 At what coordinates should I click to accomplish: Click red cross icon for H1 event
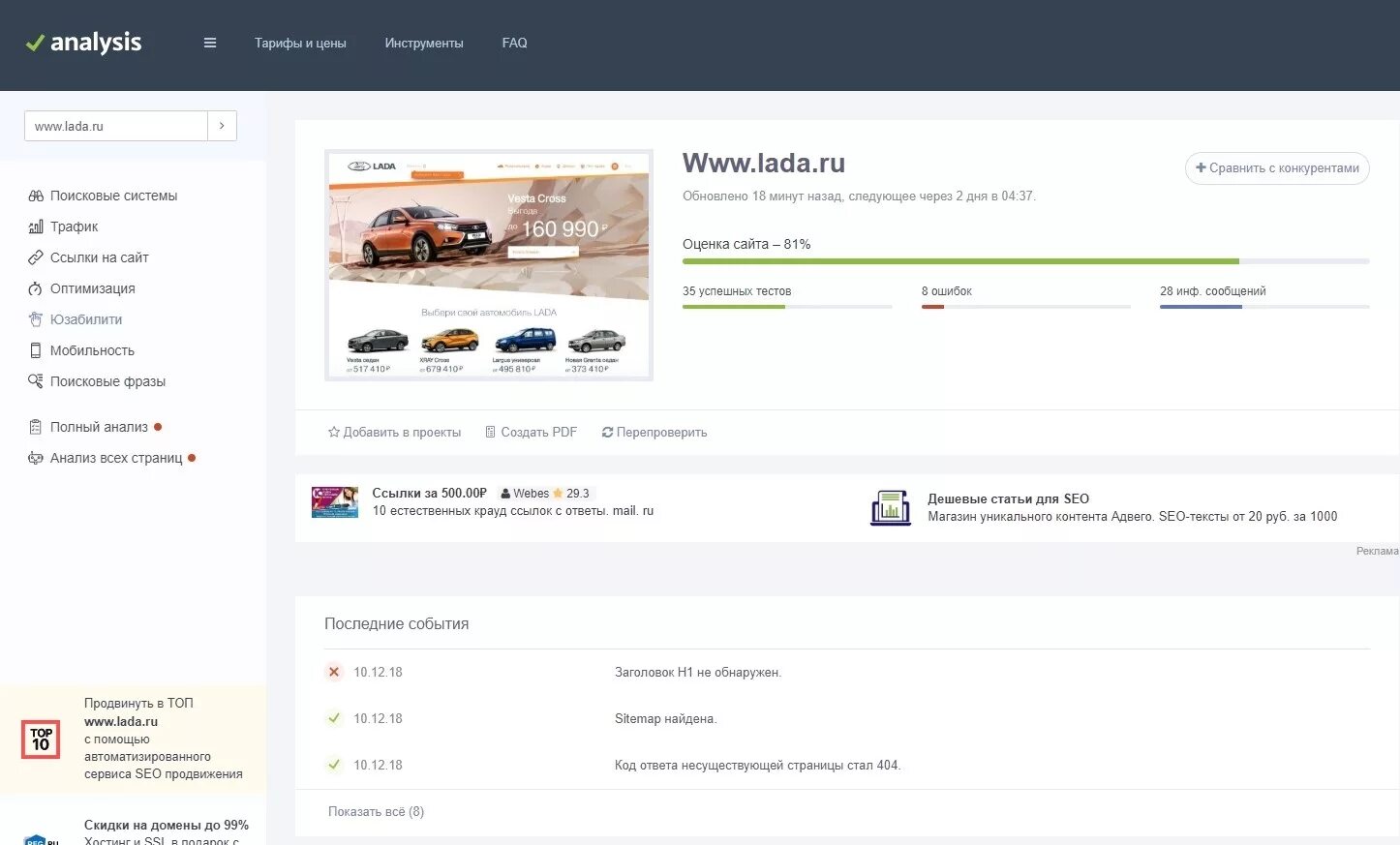pyautogui.click(x=334, y=672)
